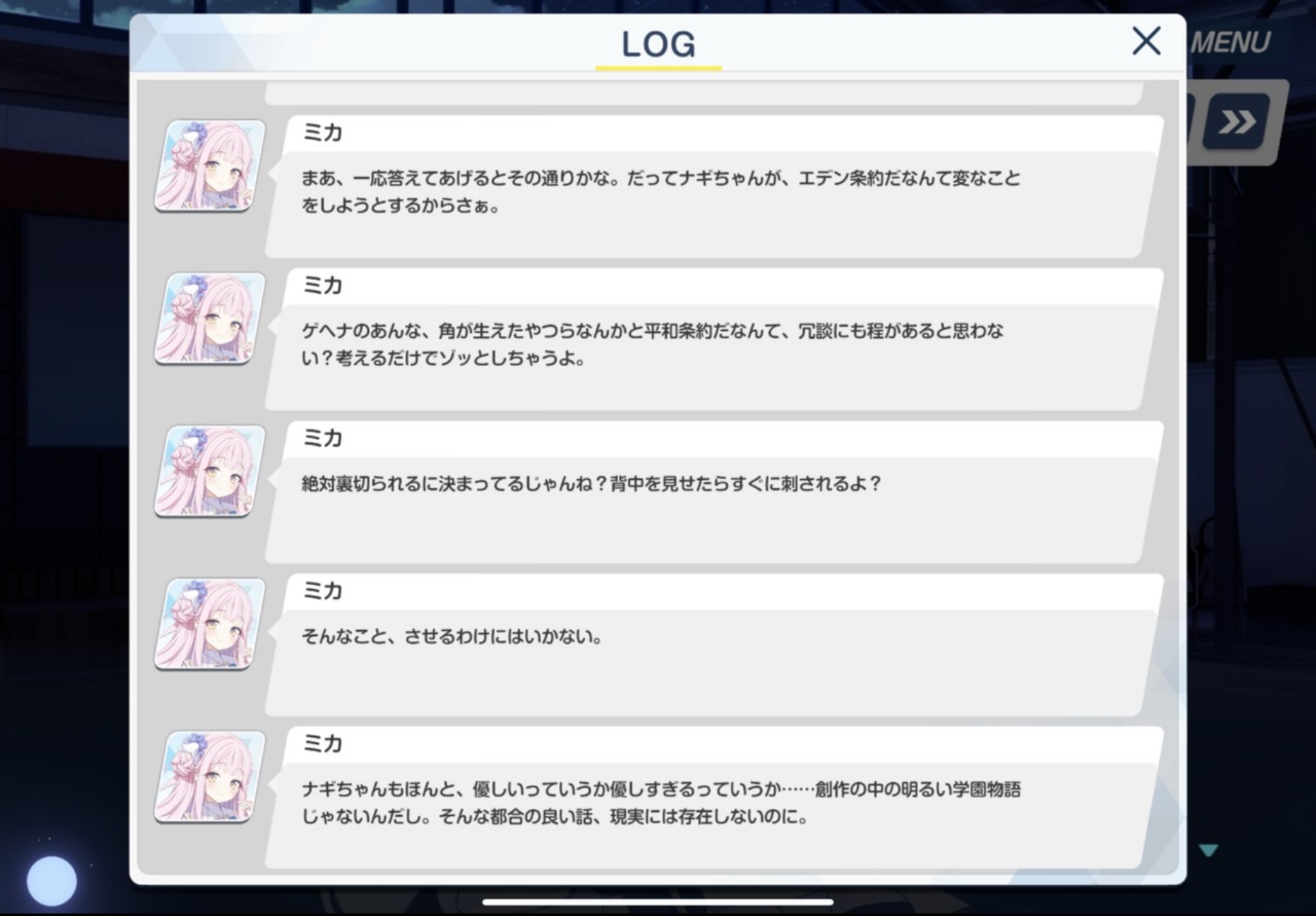This screenshot has height=916, width=1316.
Task: Open the MENU button
Action: [x=1230, y=42]
